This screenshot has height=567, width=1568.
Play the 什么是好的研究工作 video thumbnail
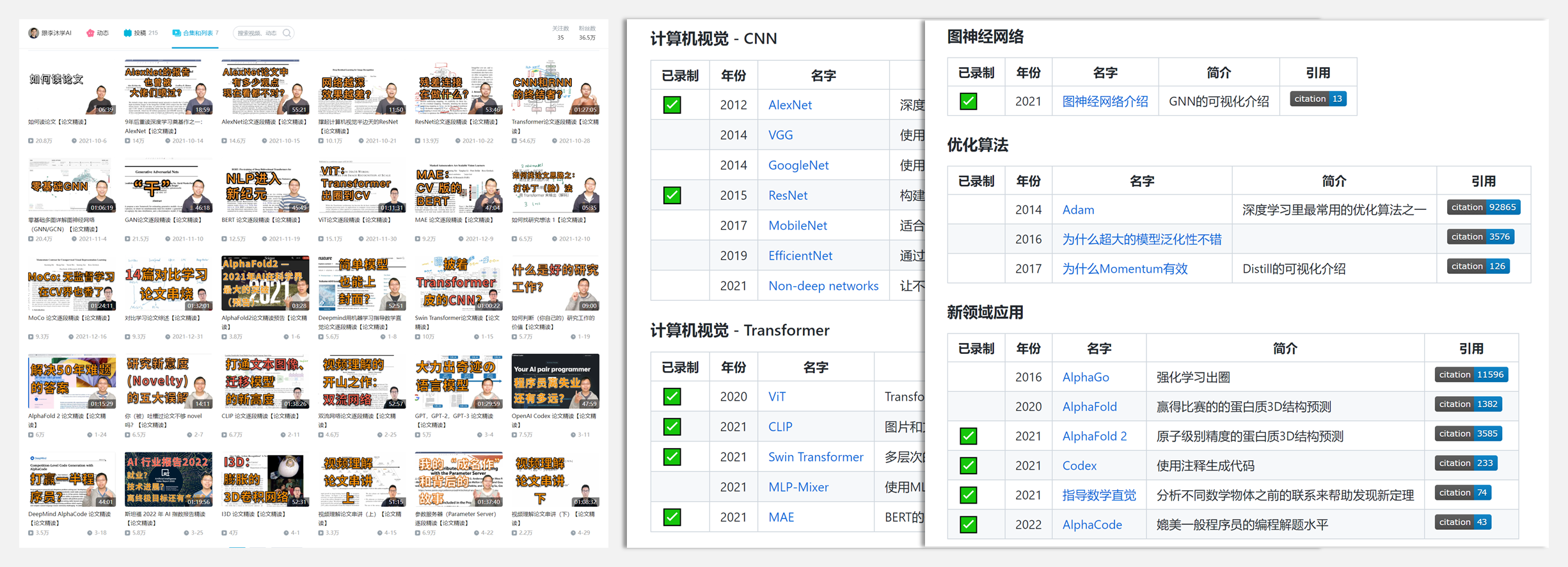(x=555, y=283)
